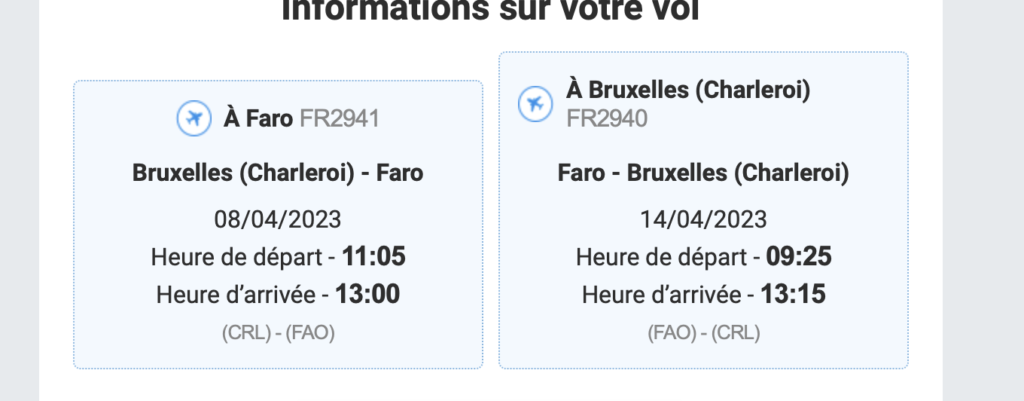Image resolution: width=1024 pixels, height=401 pixels.
Task: Click flight number FR2941
Action: [339, 119]
